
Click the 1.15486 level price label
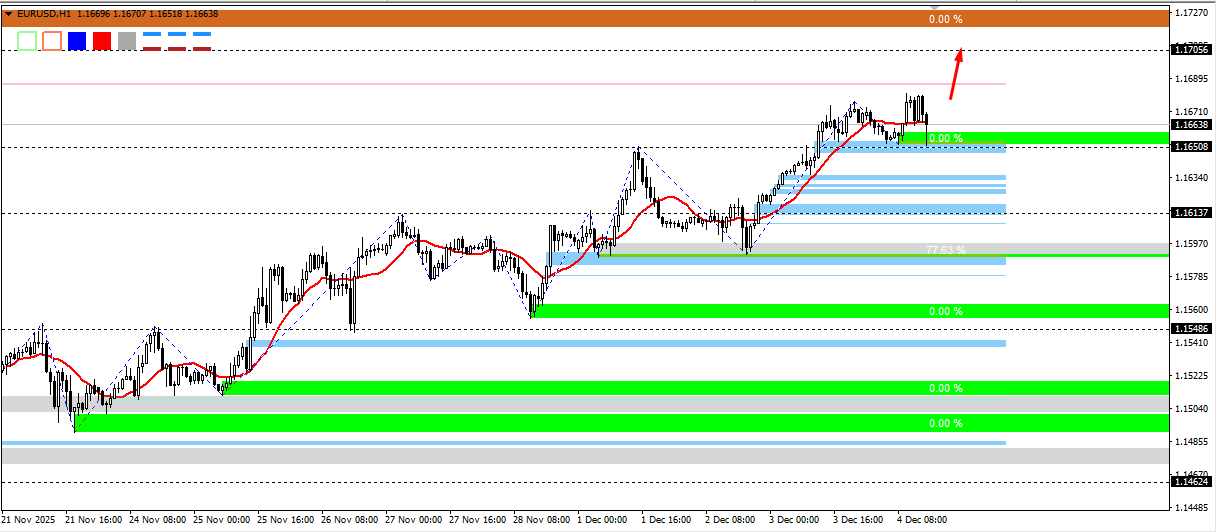point(1193,328)
